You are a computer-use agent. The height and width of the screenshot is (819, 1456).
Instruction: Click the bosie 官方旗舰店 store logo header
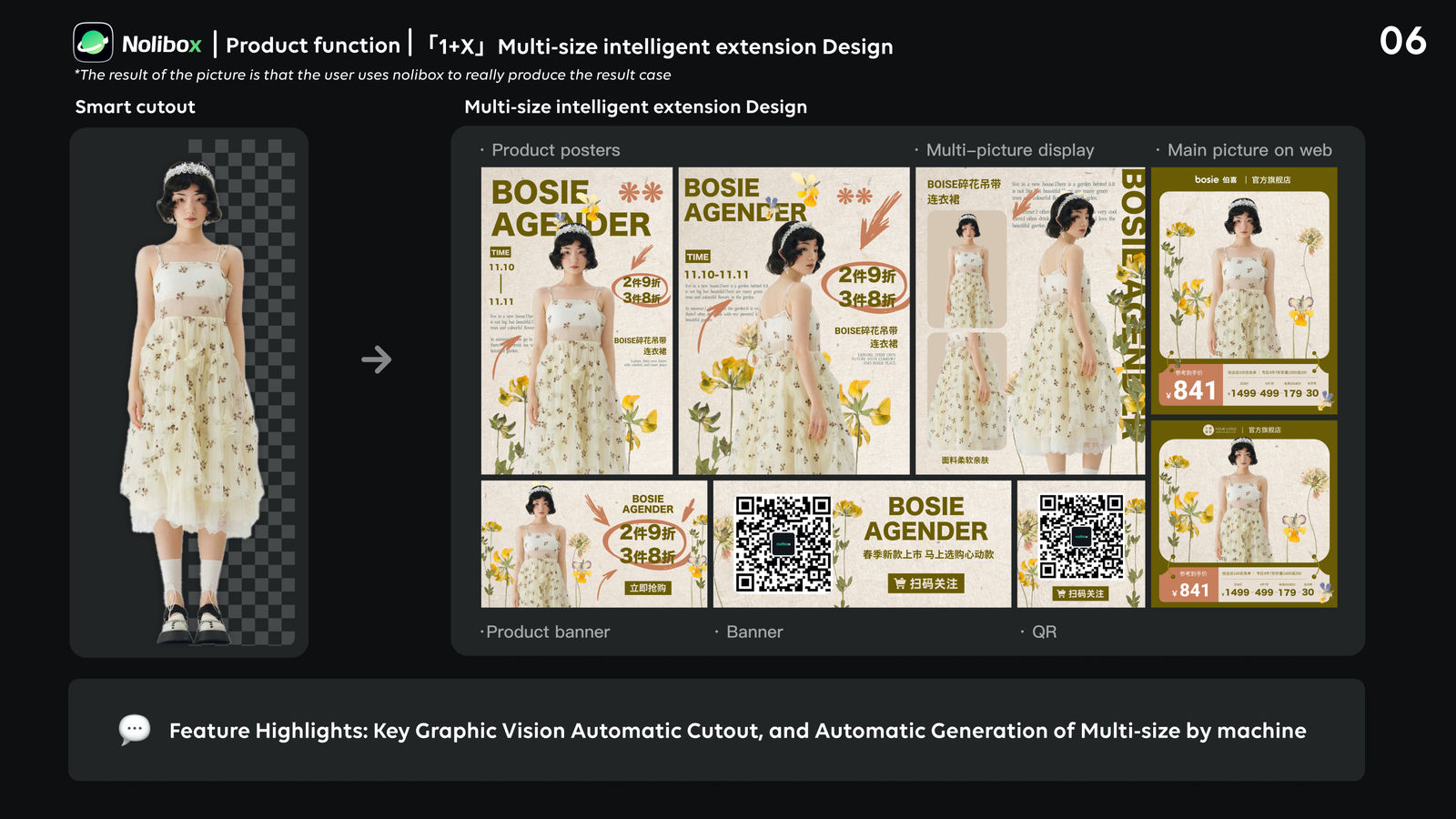click(1243, 179)
